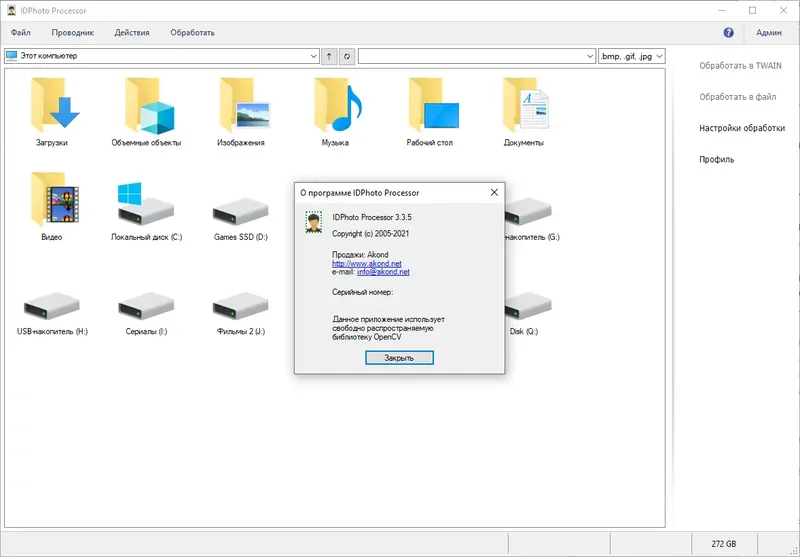The width and height of the screenshot is (800, 557).
Task: Open the Документы folder
Action: point(524,112)
